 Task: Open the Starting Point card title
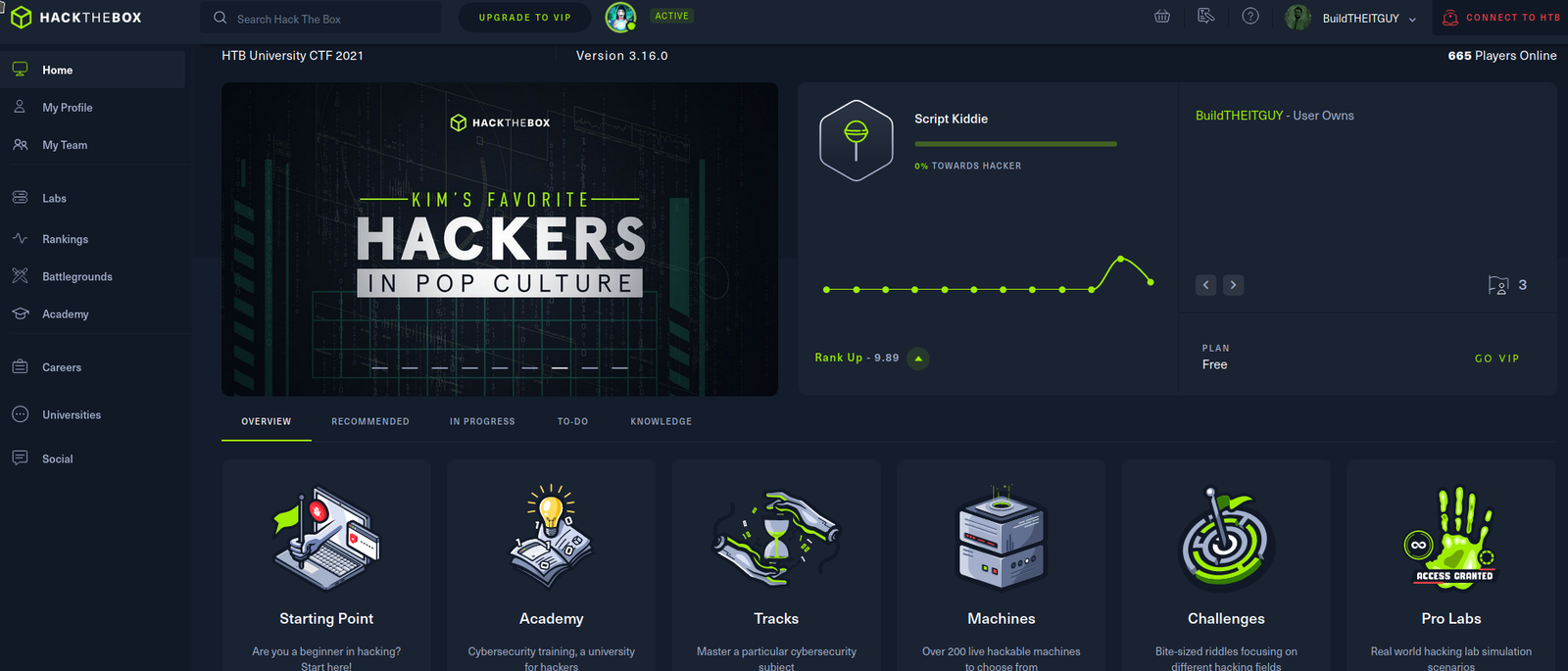[326, 619]
